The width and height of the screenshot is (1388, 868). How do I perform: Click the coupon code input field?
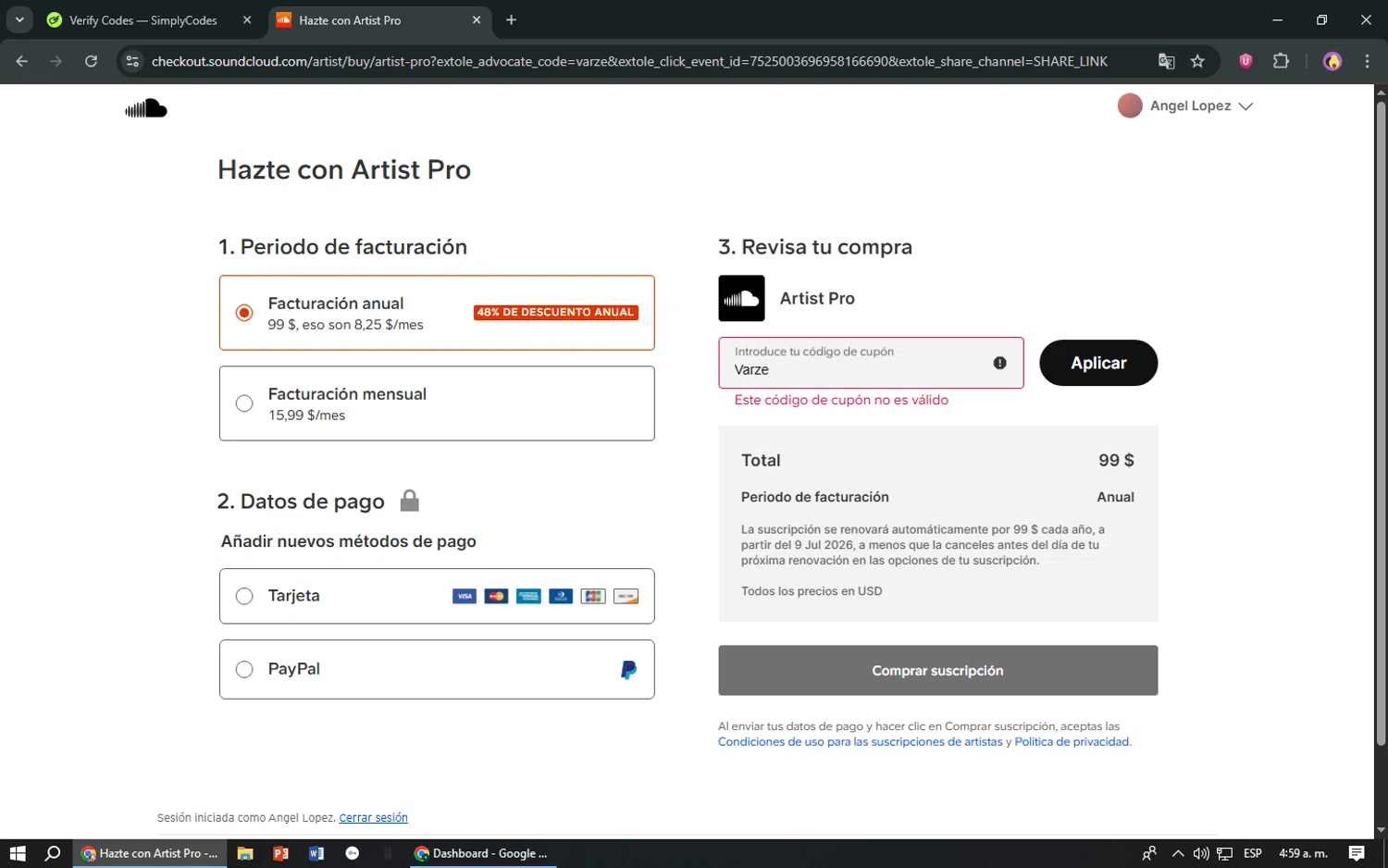pos(871,363)
